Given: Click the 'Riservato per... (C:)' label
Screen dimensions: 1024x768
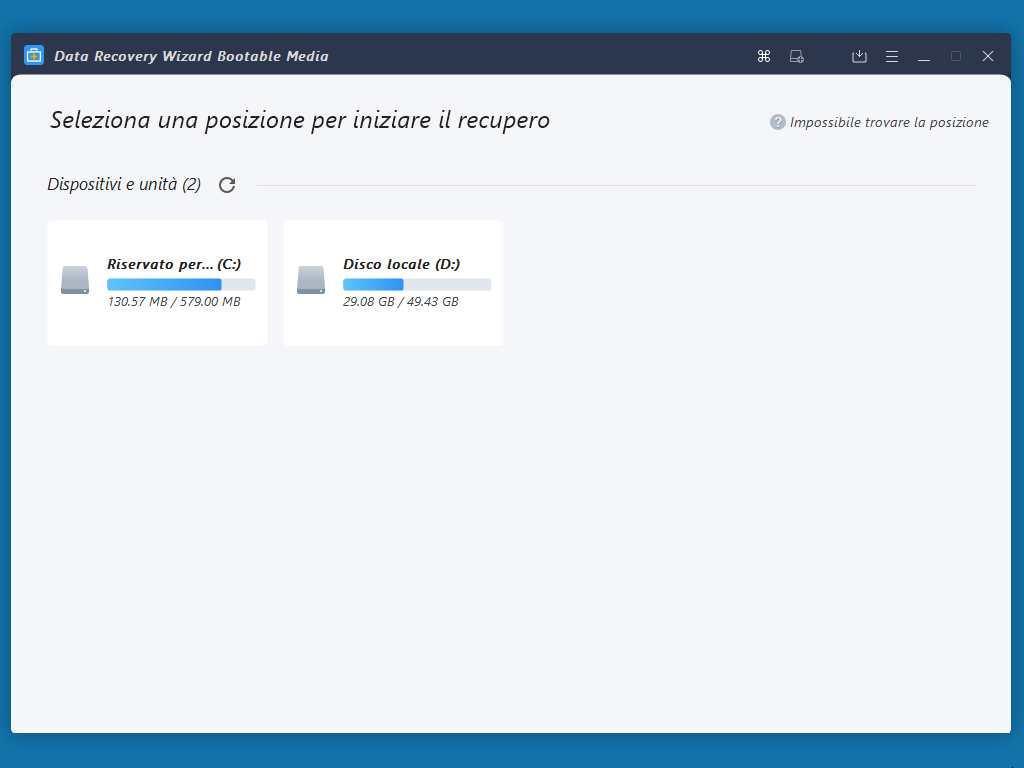Looking at the screenshot, I should tap(174, 264).
